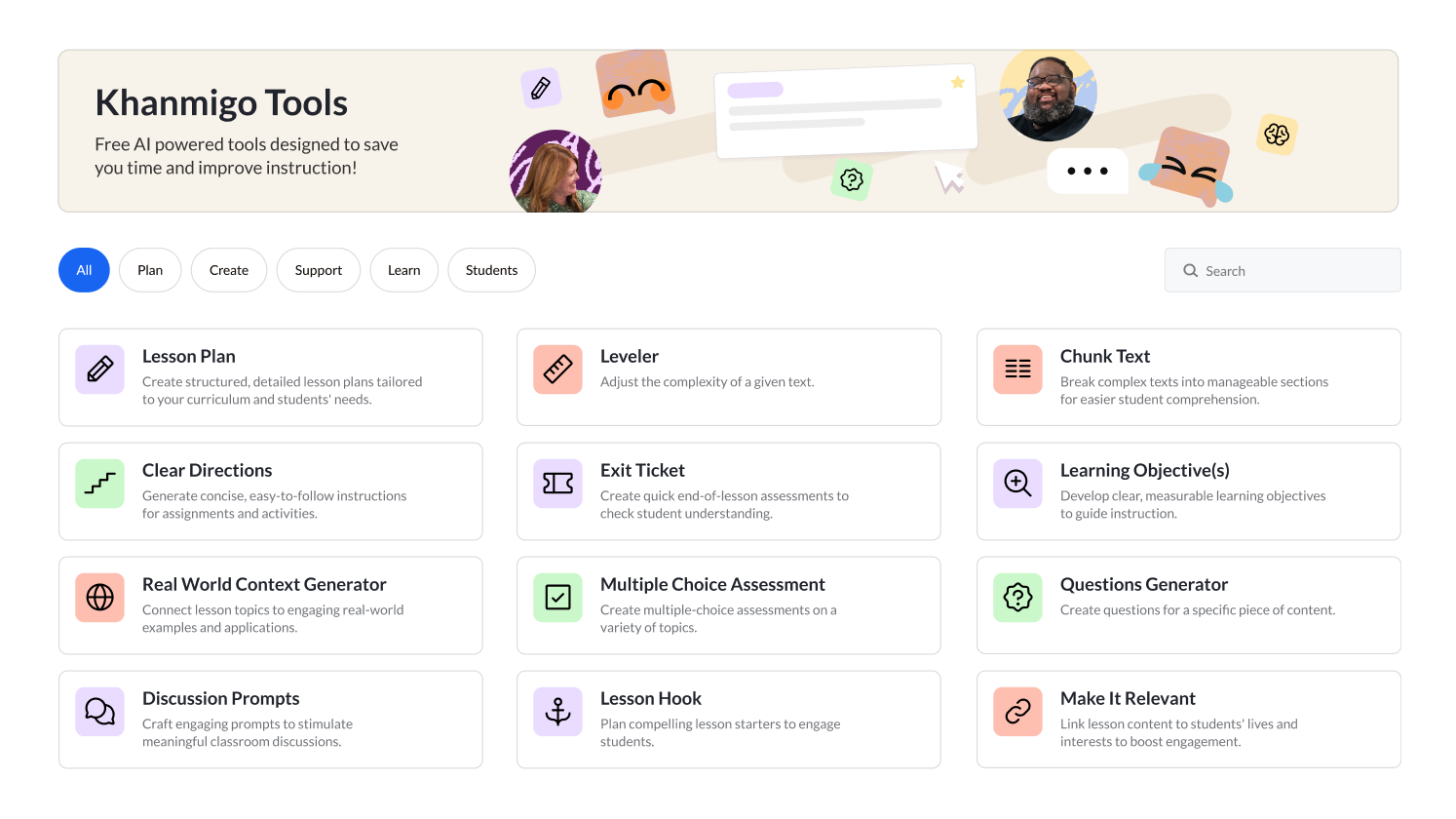The height and width of the screenshot is (819, 1456).
Task: Open the Exit Ticket tool card
Action: click(729, 491)
